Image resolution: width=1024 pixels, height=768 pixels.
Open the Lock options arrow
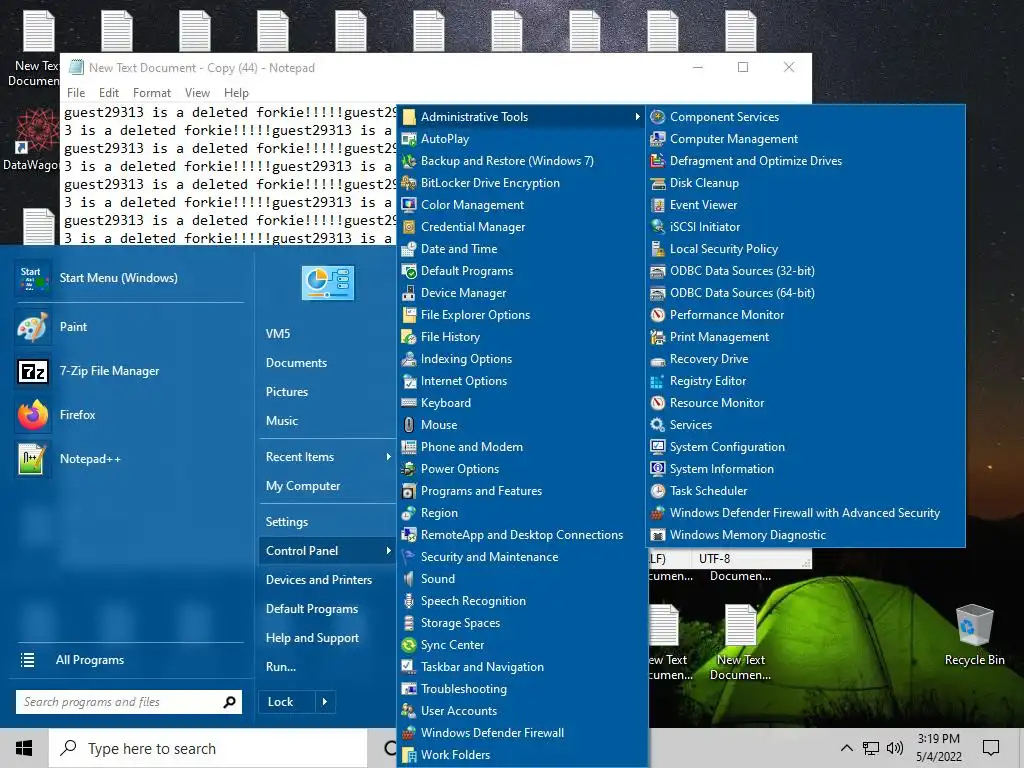point(325,702)
